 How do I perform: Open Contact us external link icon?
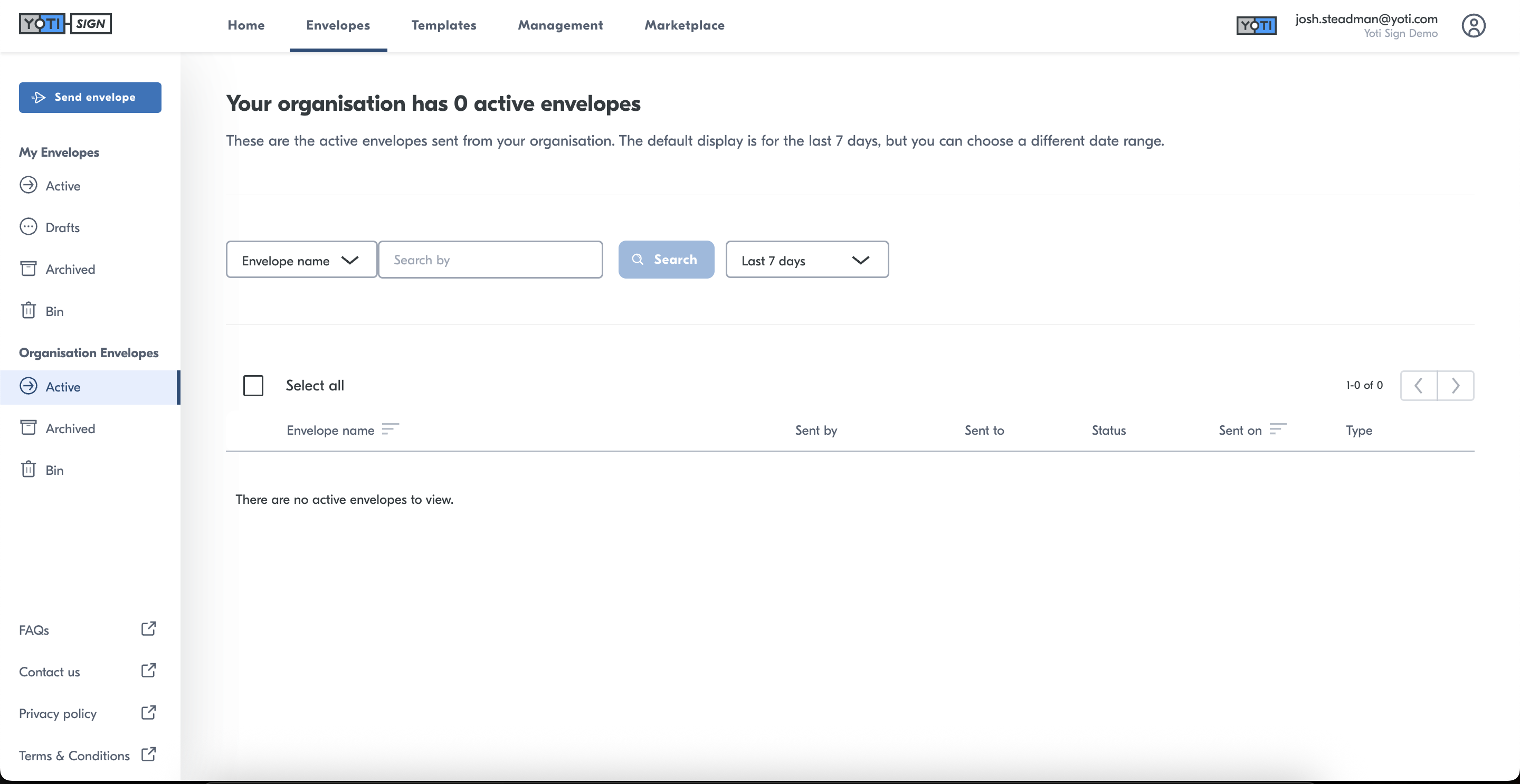point(149,671)
